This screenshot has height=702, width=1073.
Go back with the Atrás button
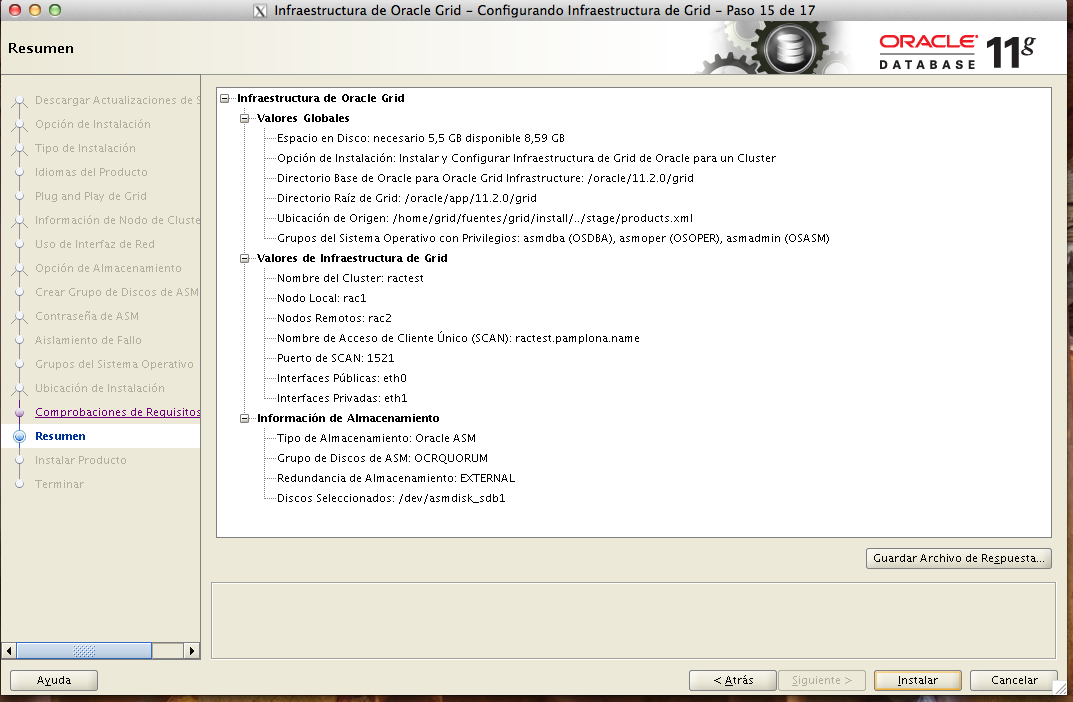coord(733,680)
